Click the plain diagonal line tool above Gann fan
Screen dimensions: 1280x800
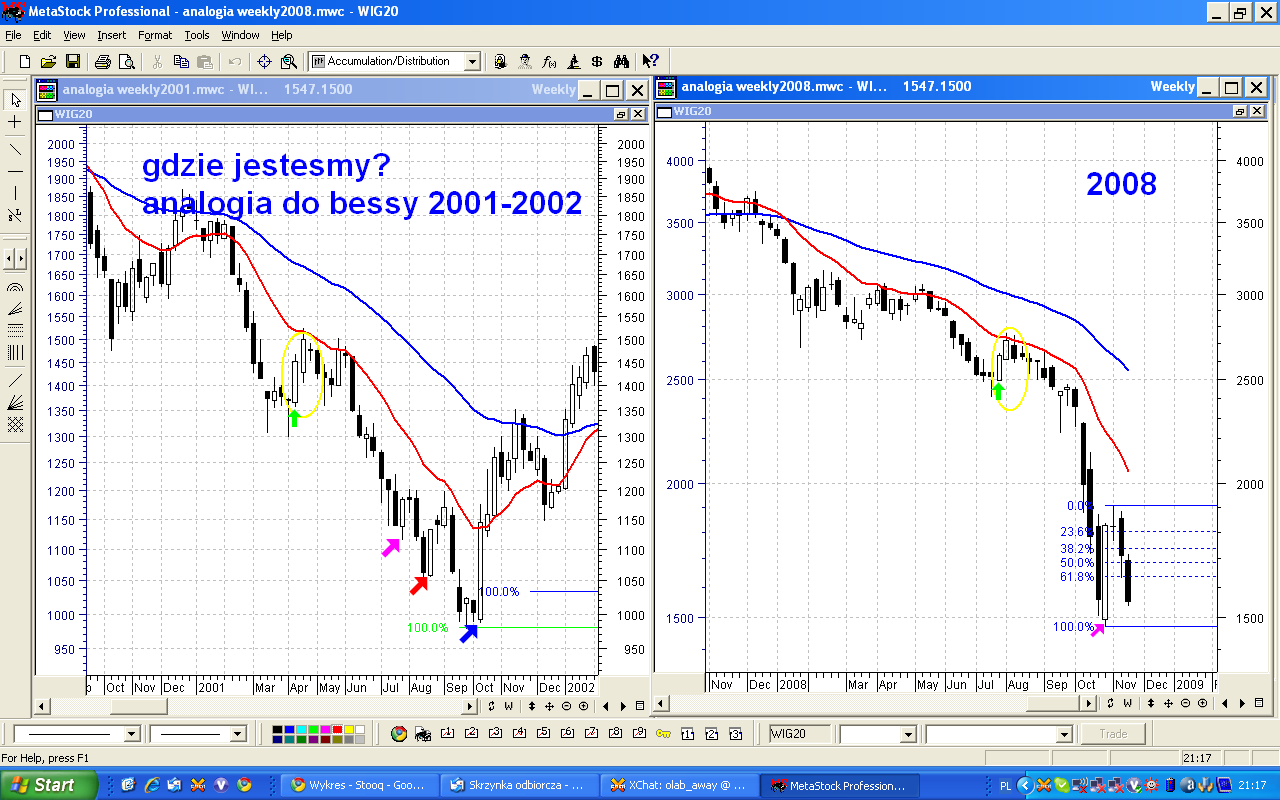[x=15, y=380]
